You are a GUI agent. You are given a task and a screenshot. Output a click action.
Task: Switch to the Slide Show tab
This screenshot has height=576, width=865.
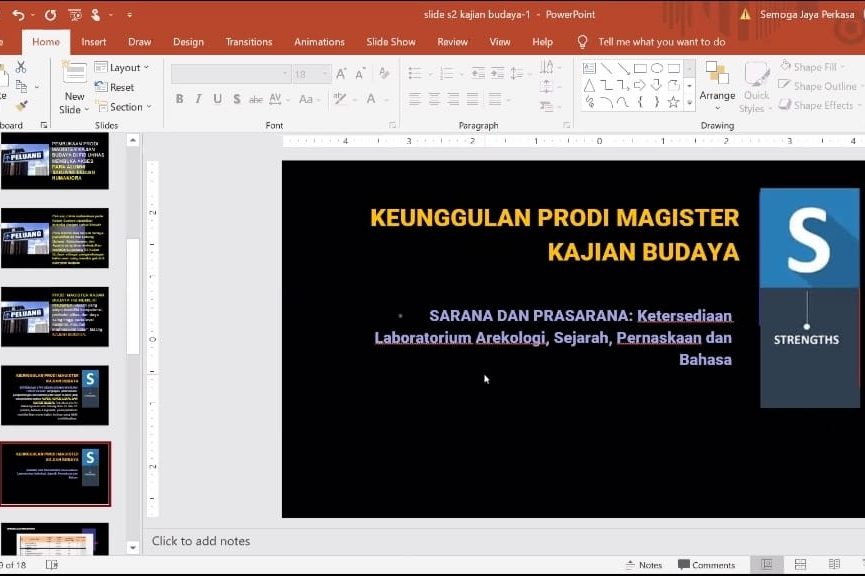(390, 42)
